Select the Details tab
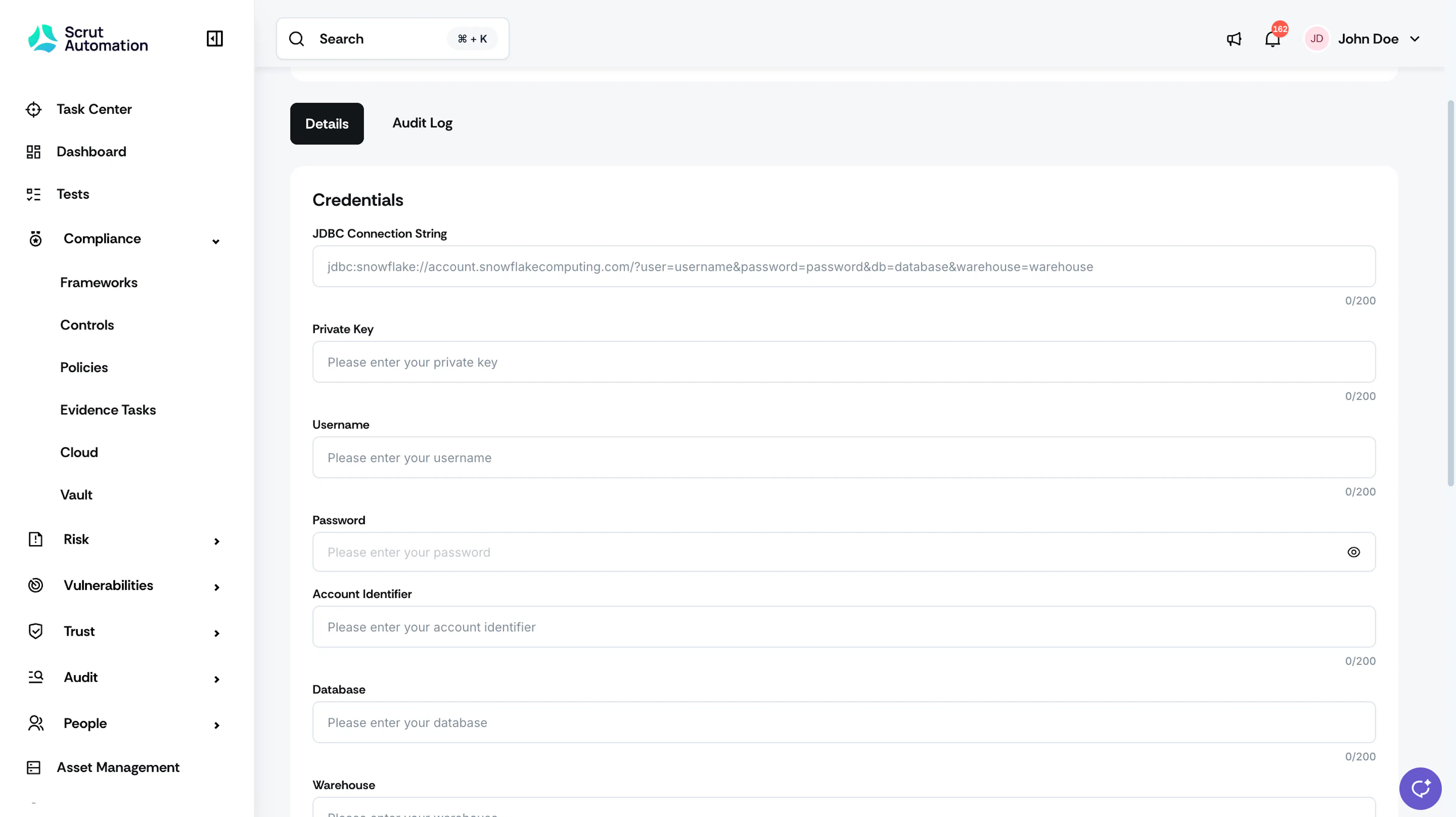This screenshot has width=1456, height=817. 327,123
